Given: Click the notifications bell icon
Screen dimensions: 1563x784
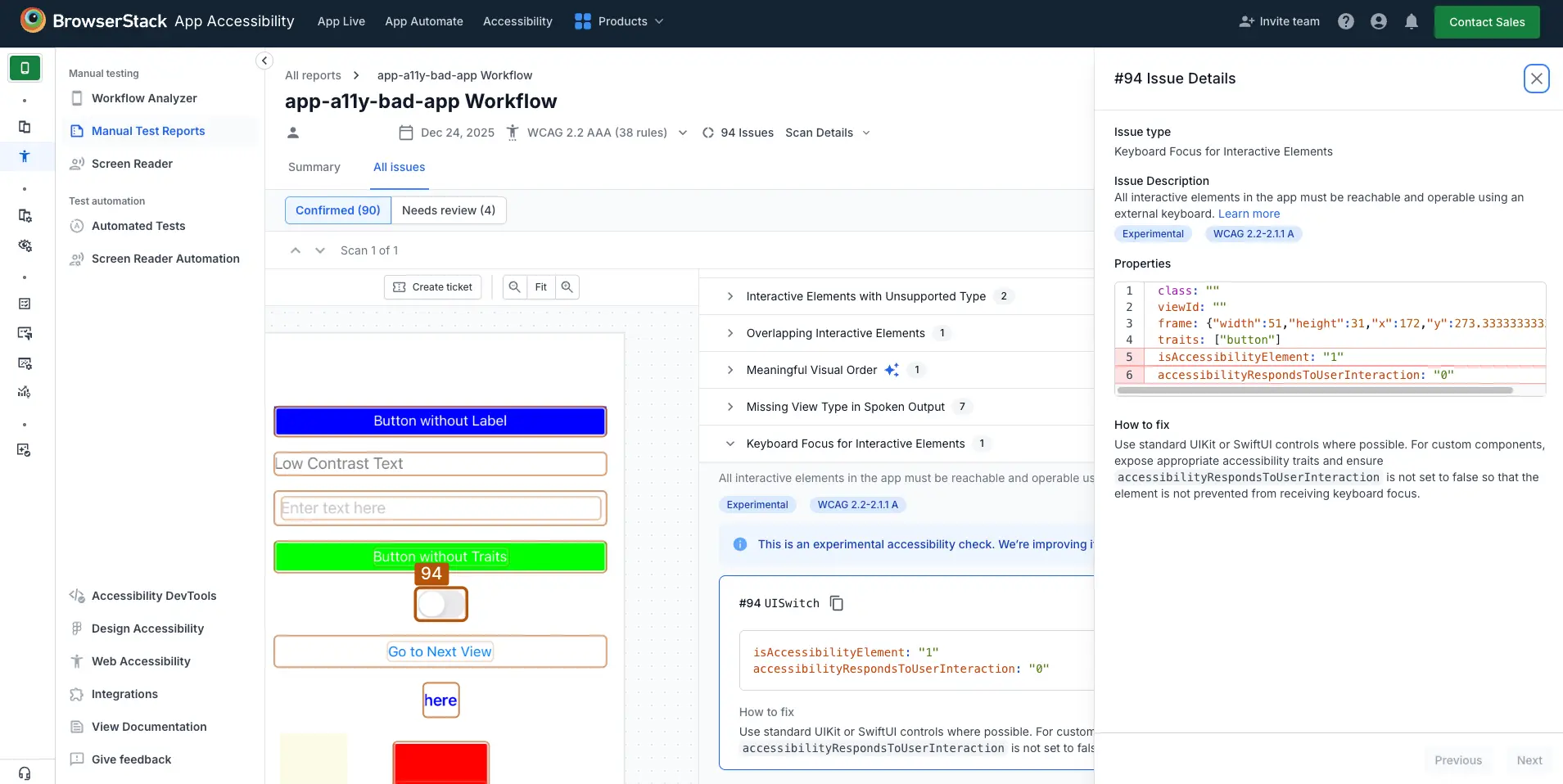Looking at the screenshot, I should point(1411,22).
